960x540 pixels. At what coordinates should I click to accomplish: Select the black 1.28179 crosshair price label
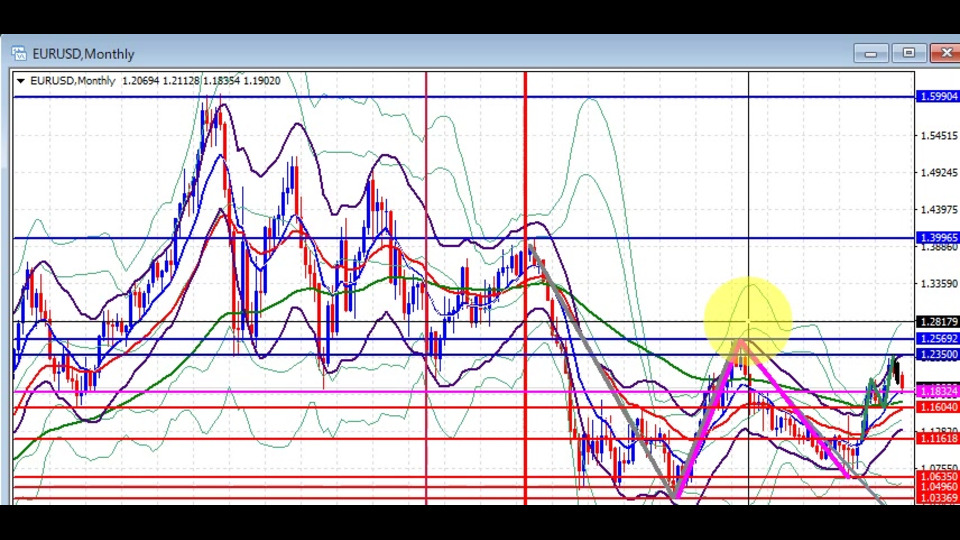[937, 321]
